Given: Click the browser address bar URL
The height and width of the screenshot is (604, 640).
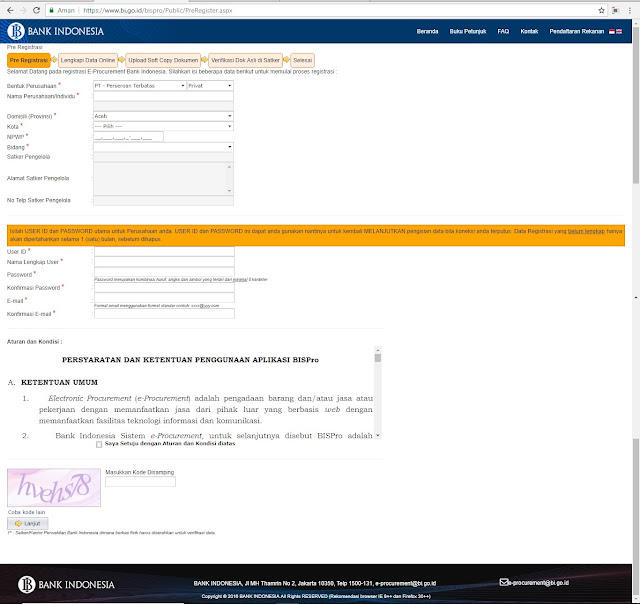Looking at the screenshot, I should (x=158, y=11).
